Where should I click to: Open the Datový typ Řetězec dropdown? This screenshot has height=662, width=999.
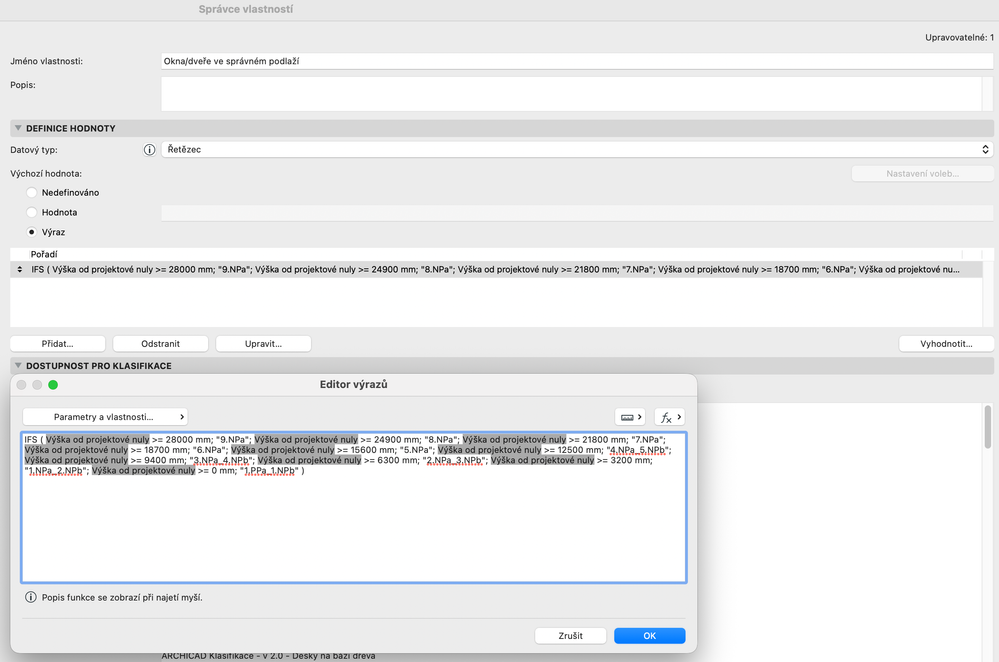[577, 150]
